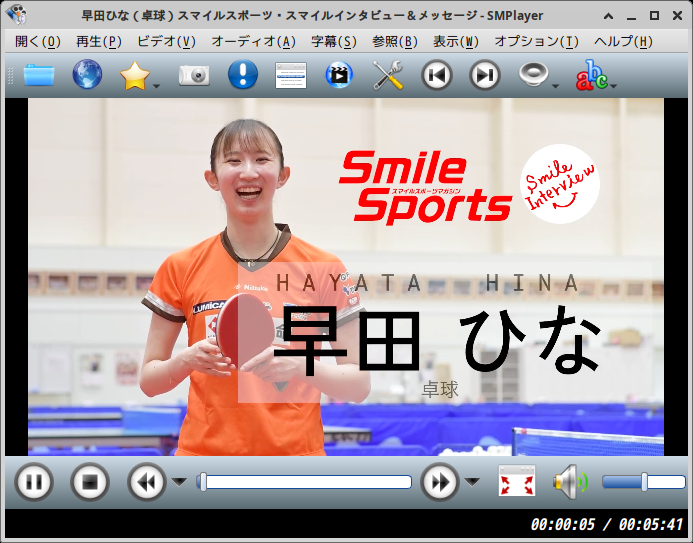The width and height of the screenshot is (693, 543).
Task: Open the オーディオ(A) menu
Action: (253, 42)
